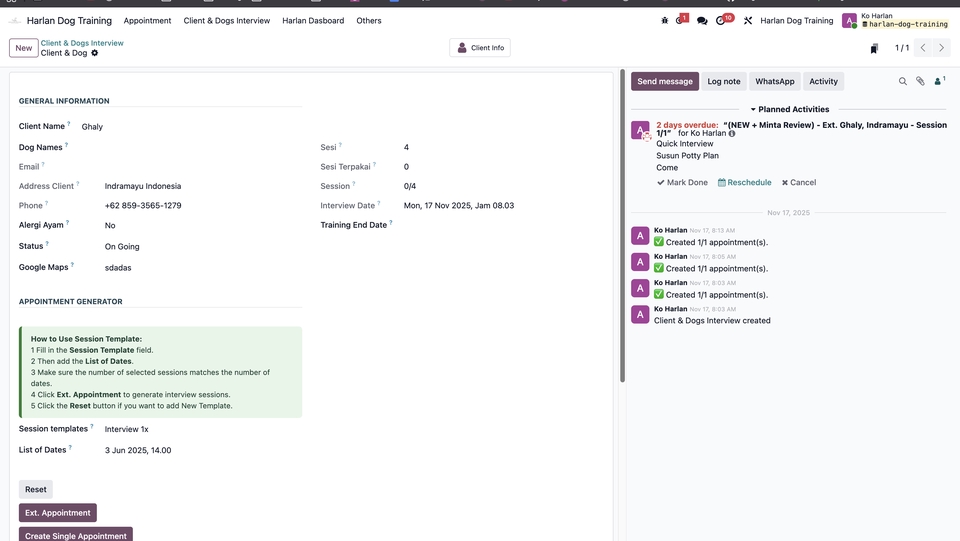Open the Status field showing On Going
This screenshot has width=960, height=541.
(x=203, y=247)
